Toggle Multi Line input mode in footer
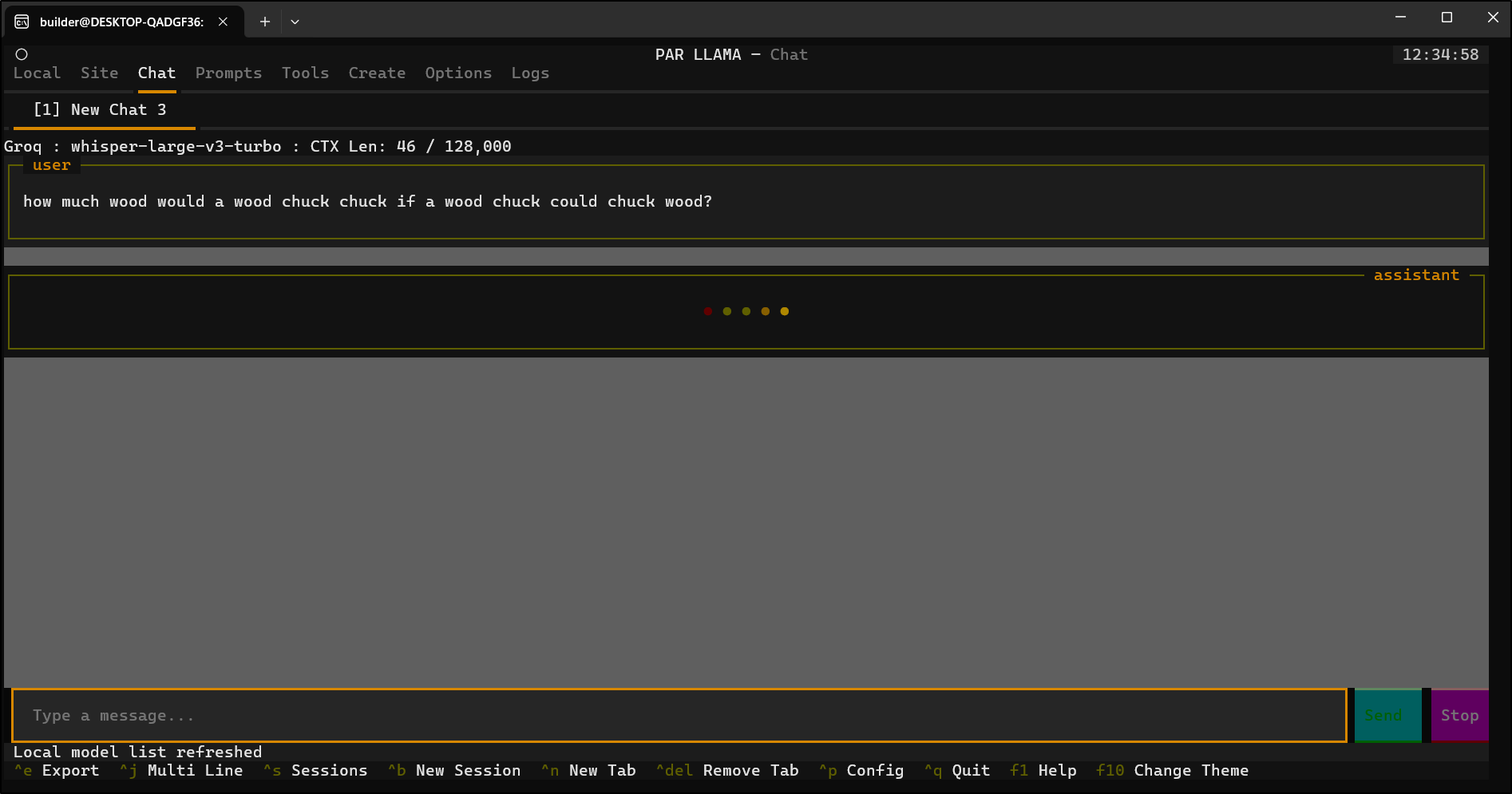This screenshot has width=1512, height=794. 195,771
